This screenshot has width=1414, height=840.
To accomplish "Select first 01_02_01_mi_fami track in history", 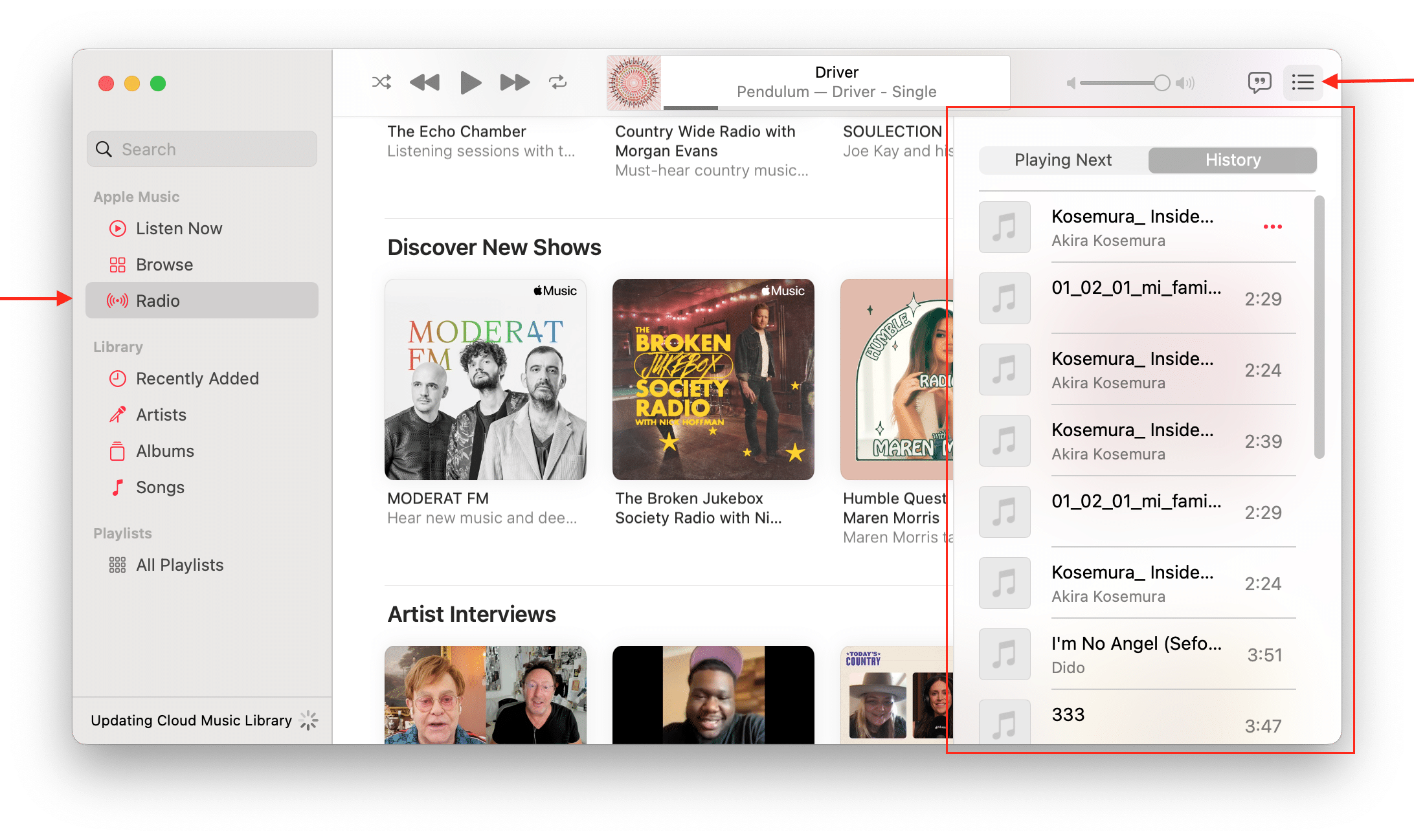I will (1138, 298).
